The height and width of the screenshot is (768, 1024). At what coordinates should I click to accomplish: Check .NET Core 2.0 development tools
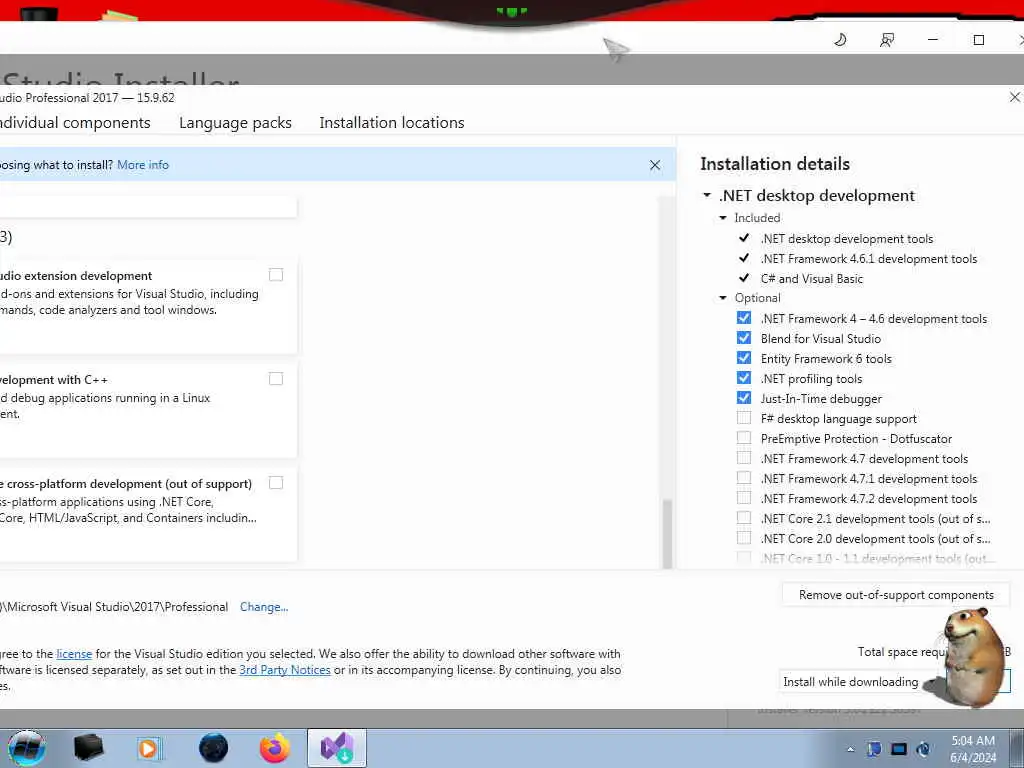point(744,538)
